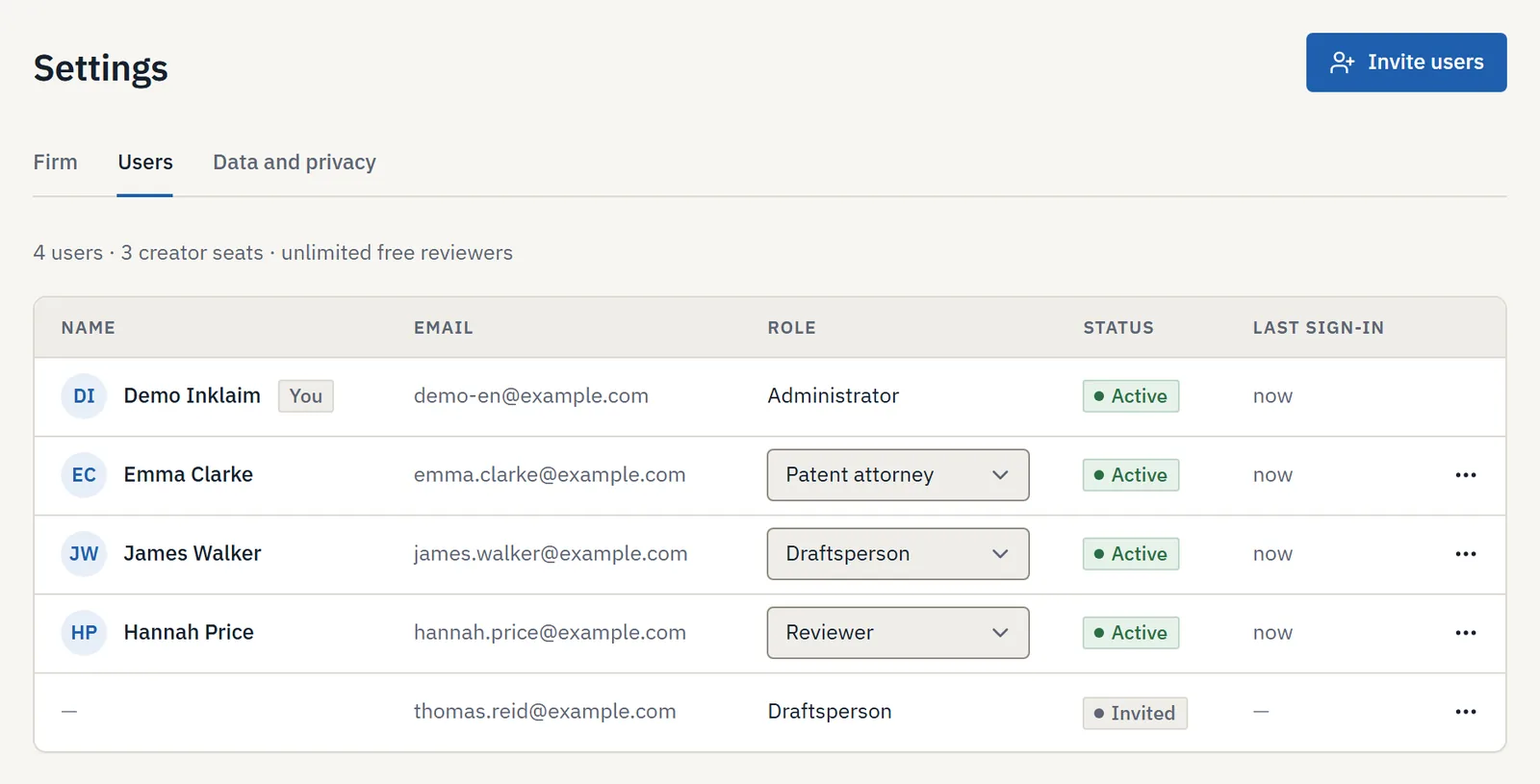Go to Data and privacy tab
This screenshot has height=784, width=1540.
tap(295, 162)
